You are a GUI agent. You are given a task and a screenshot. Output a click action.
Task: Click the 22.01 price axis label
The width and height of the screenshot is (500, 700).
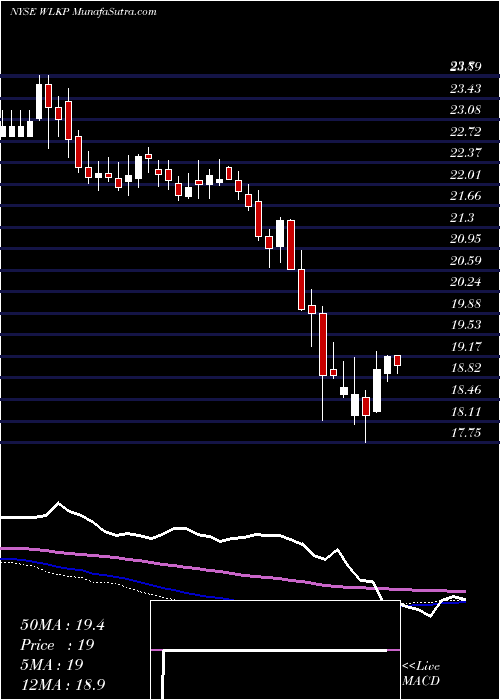coord(466,175)
